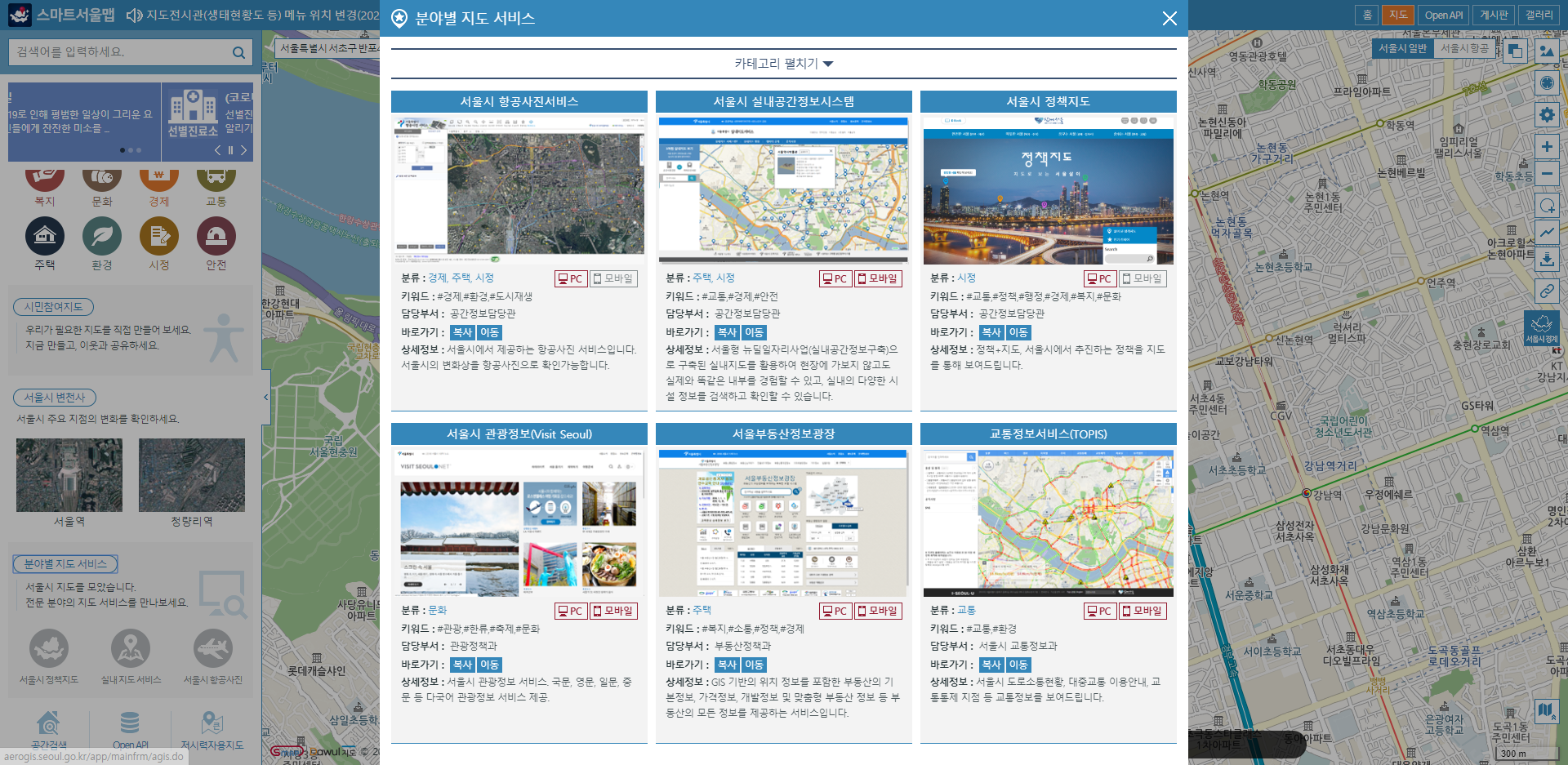Image resolution: width=1568 pixels, height=765 pixels.
Task: Click 이동 for 서울시 관광정보(Visit Seoul)
Action: (489, 665)
